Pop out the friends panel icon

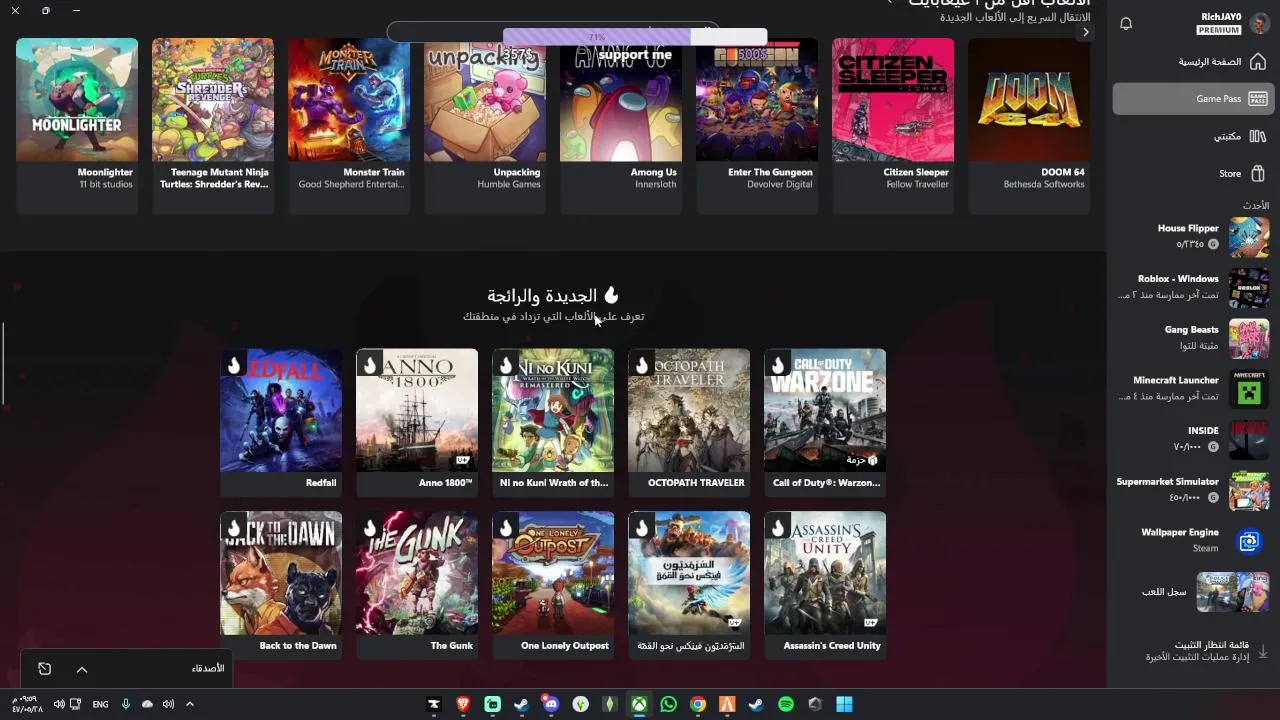pos(44,669)
